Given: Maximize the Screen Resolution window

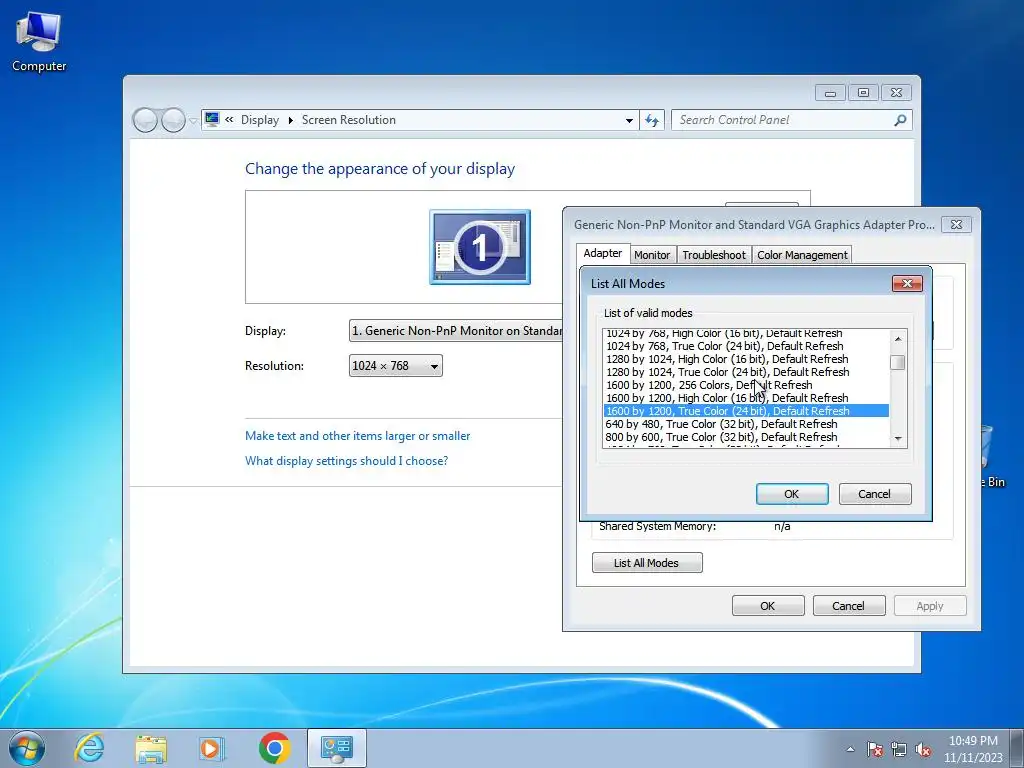Looking at the screenshot, I should point(863,93).
